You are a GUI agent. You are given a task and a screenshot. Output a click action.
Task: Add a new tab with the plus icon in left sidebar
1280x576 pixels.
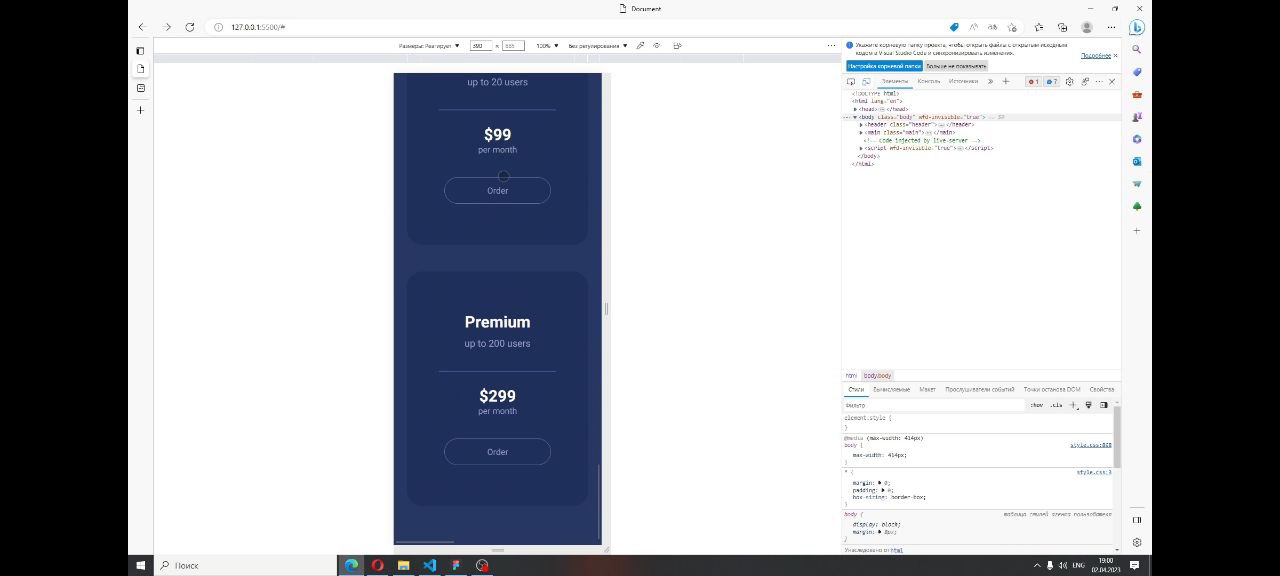point(140,110)
